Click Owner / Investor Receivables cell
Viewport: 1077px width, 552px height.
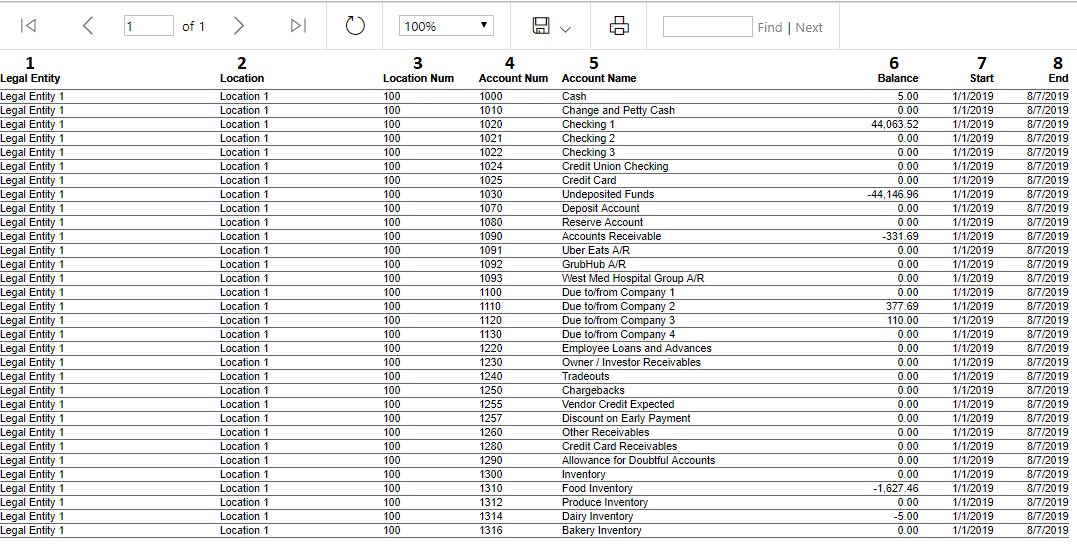pyautogui.click(x=631, y=362)
